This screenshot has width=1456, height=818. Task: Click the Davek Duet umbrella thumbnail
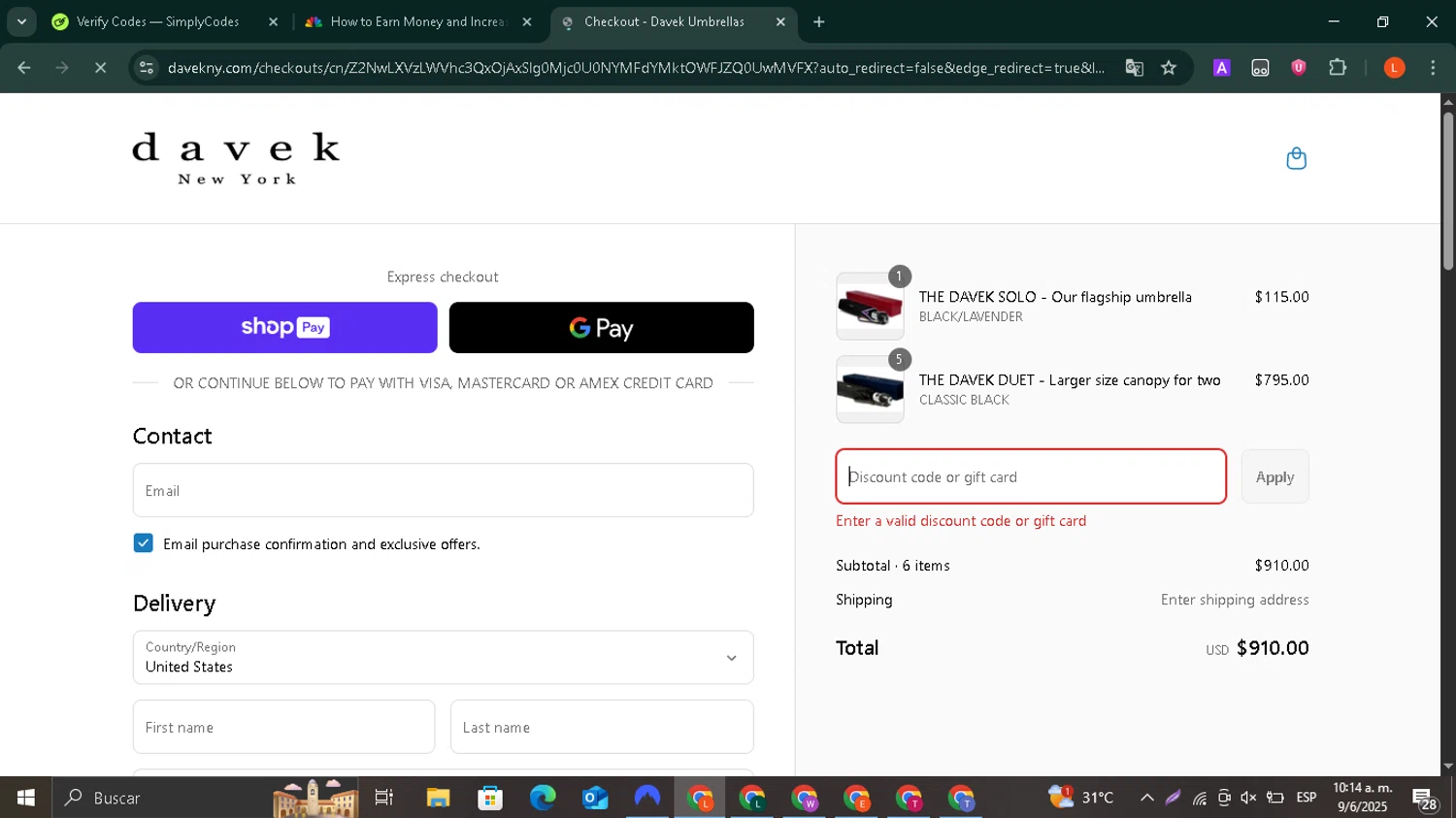coord(870,389)
